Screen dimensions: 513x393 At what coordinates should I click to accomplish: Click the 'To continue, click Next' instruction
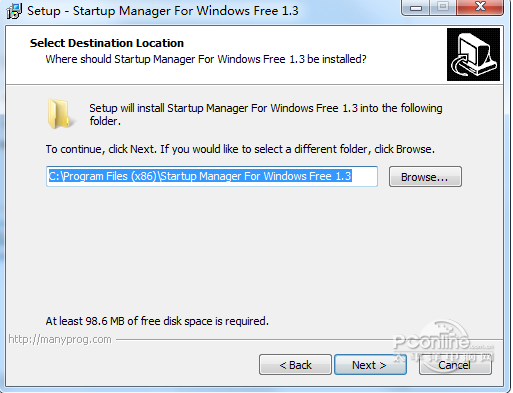(x=240, y=149)
